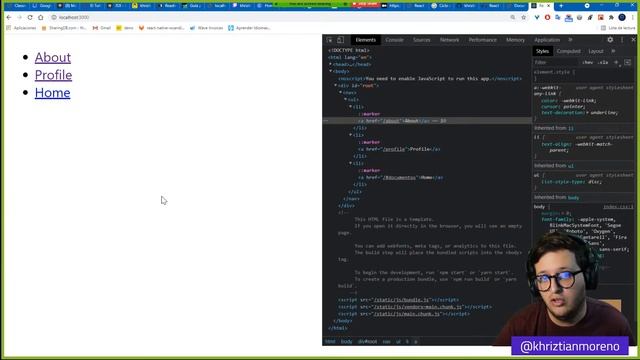Reload the page with the refresh icon

(x=30, y=18)
